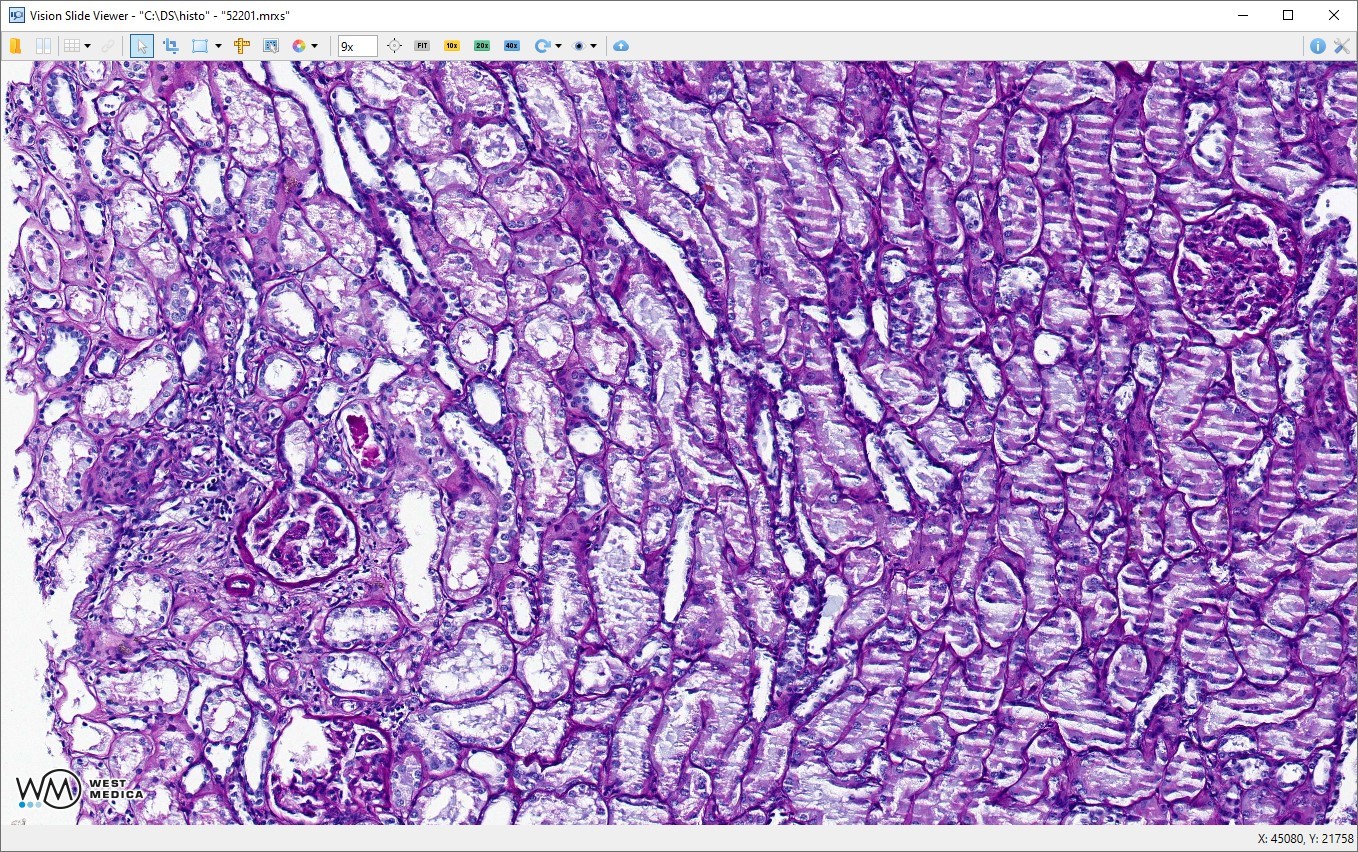1358x852 pixels.
Task: Select the arrow pointer tool
Action: click(x=142, y=46)
